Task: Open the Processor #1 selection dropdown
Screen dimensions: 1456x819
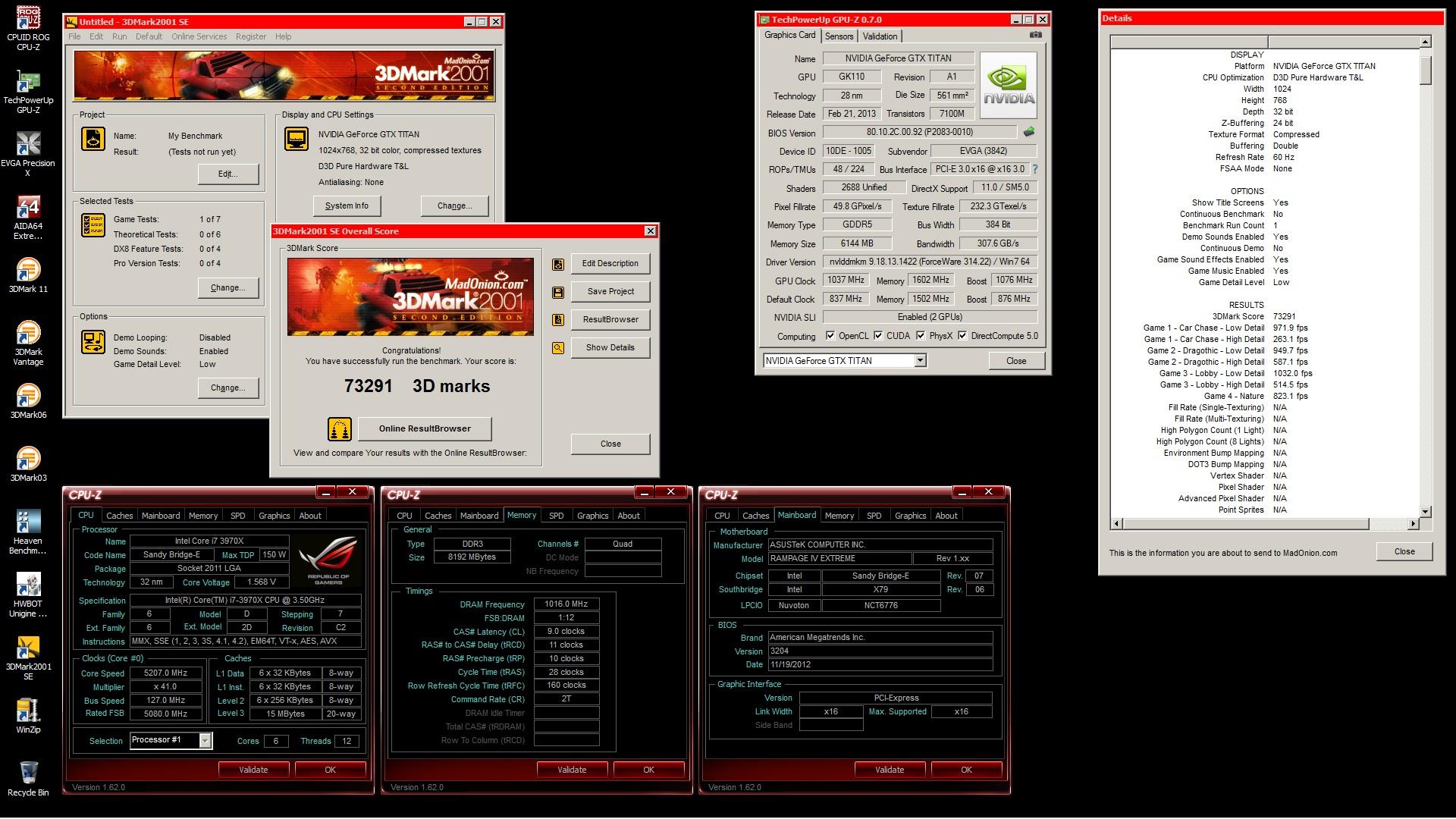Action: click(x=205, y=741)
